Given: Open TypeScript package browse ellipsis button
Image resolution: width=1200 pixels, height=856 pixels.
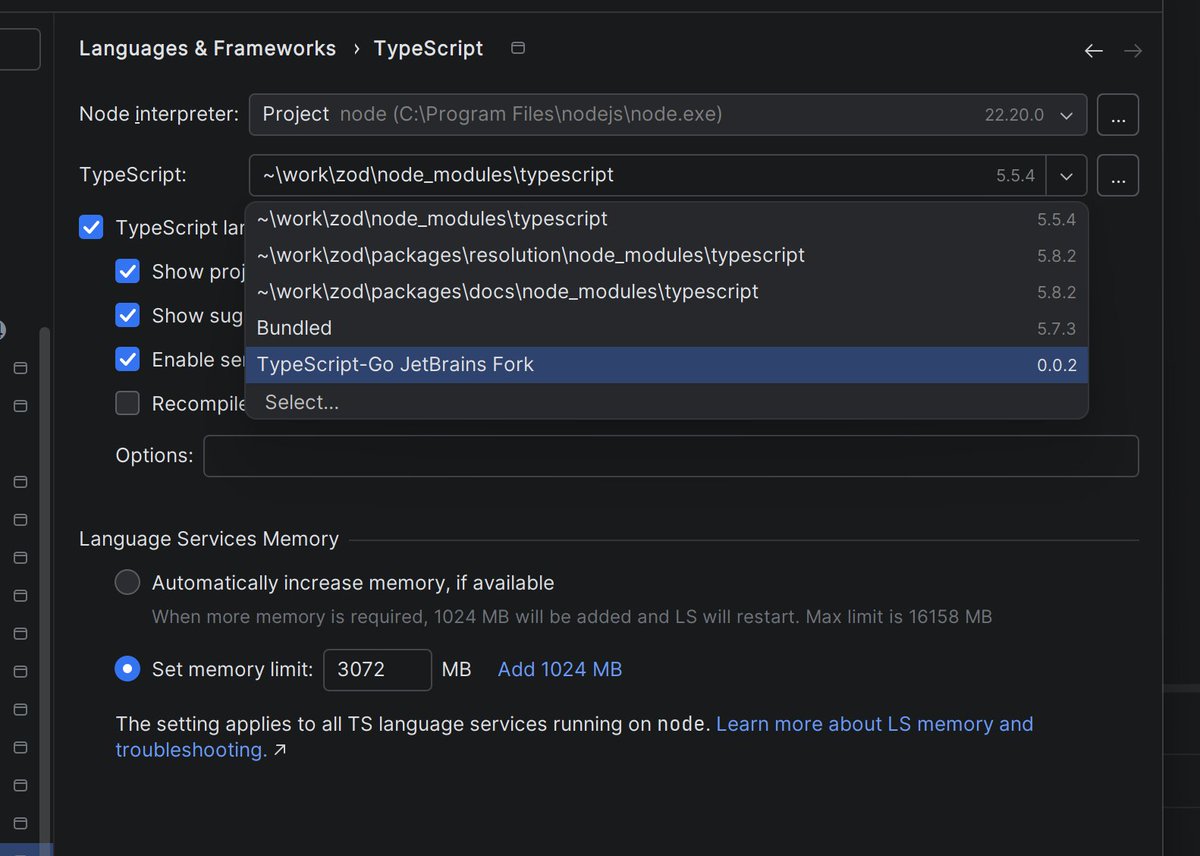Looking at the screenshot, I should coord(1118,176).
